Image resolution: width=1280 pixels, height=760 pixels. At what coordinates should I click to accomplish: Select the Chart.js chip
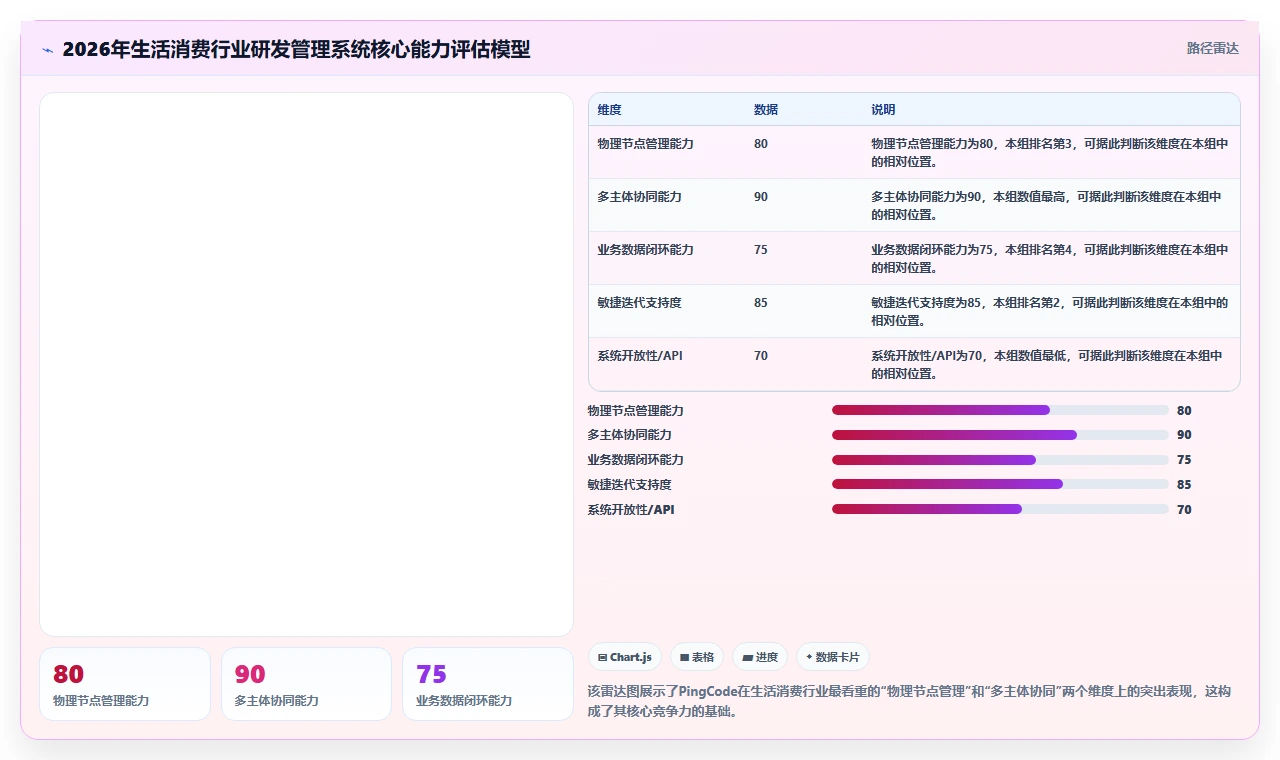coord(625,657)
